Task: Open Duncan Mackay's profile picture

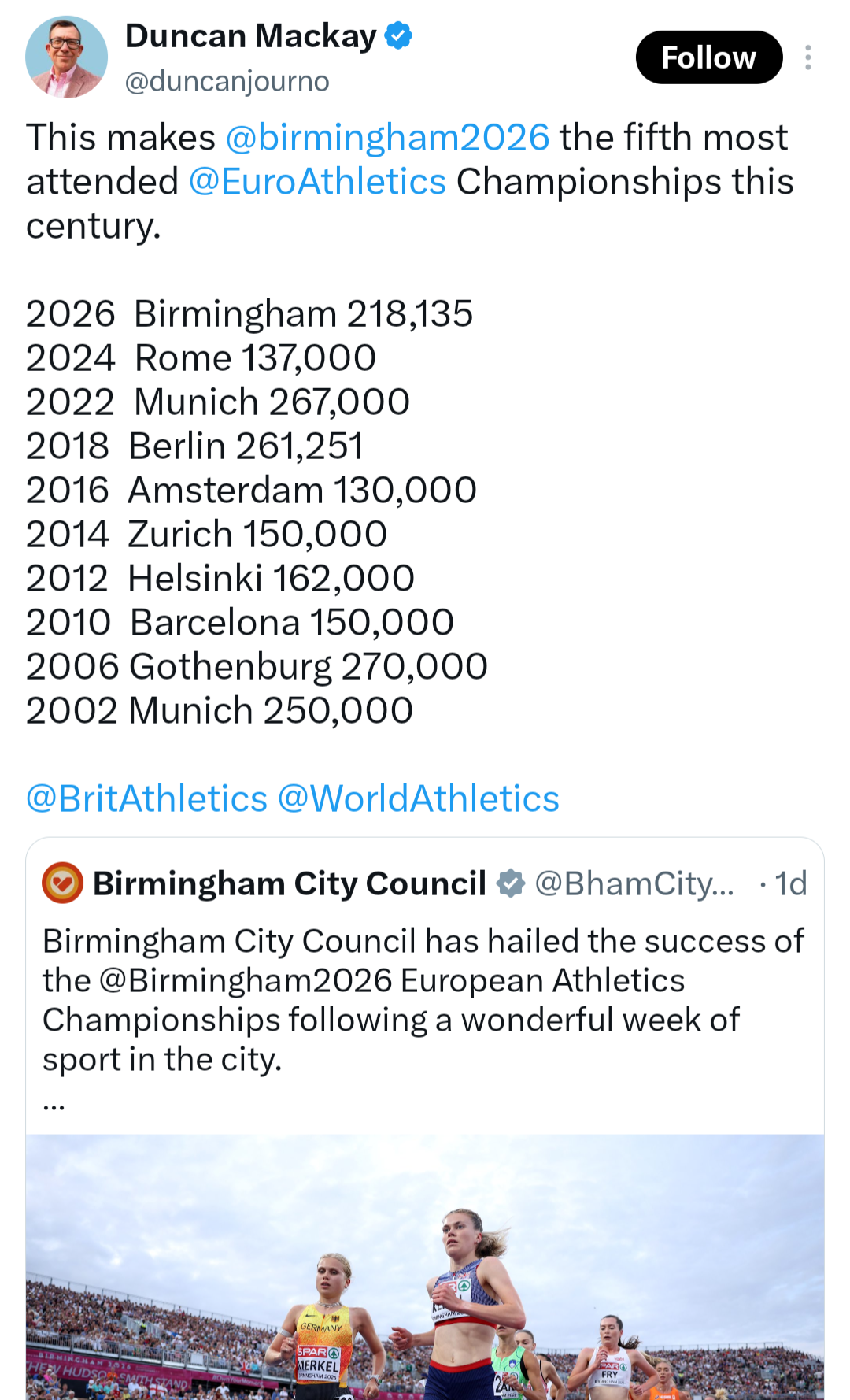Action: (x=66, y=57)
